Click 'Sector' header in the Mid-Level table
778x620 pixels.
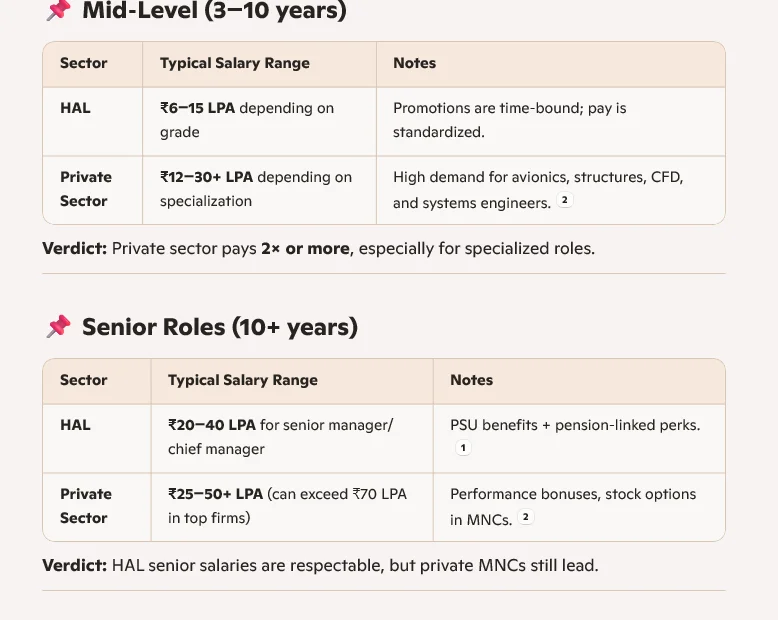(x=83, y=63)
